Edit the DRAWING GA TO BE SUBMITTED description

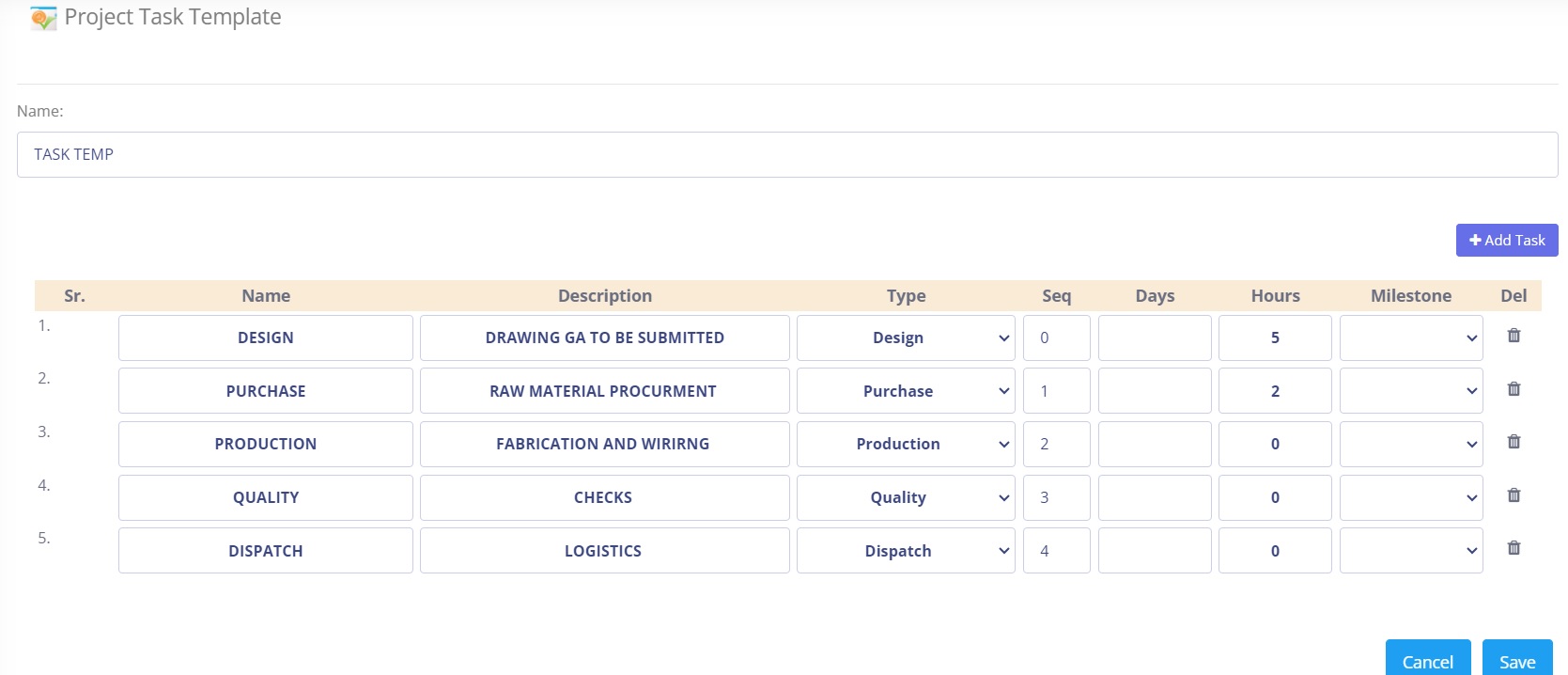point(604,337)
